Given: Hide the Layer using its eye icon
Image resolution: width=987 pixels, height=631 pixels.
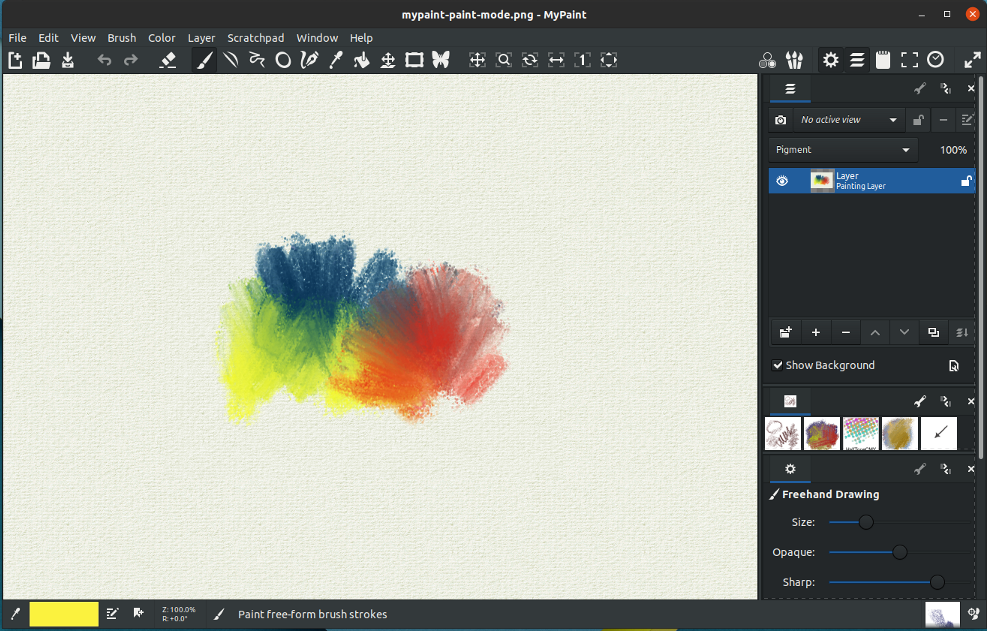Looking at the screenshot, I should [x=783, y=181].
